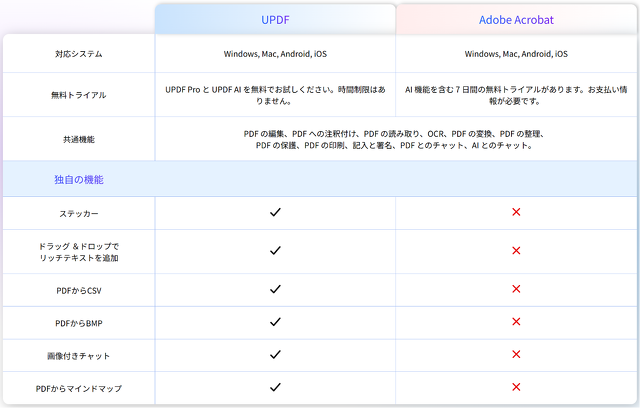Viewport: 640px width, 408px height.
Task: Click the UPDF checkmark for PDFからマインドマップ
Action: (x=275, y=387)
